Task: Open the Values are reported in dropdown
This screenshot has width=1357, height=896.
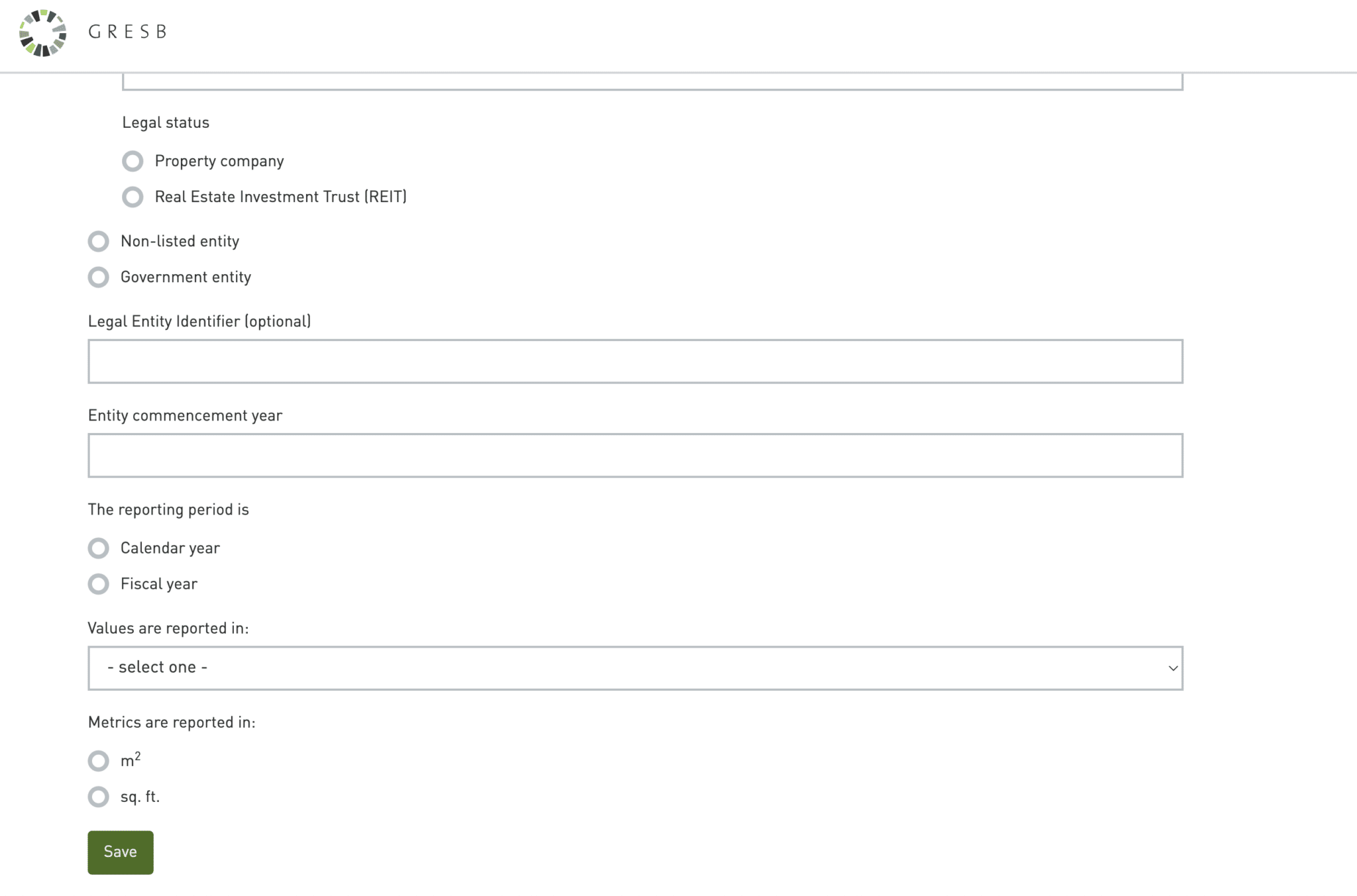Action: point(635,668)
